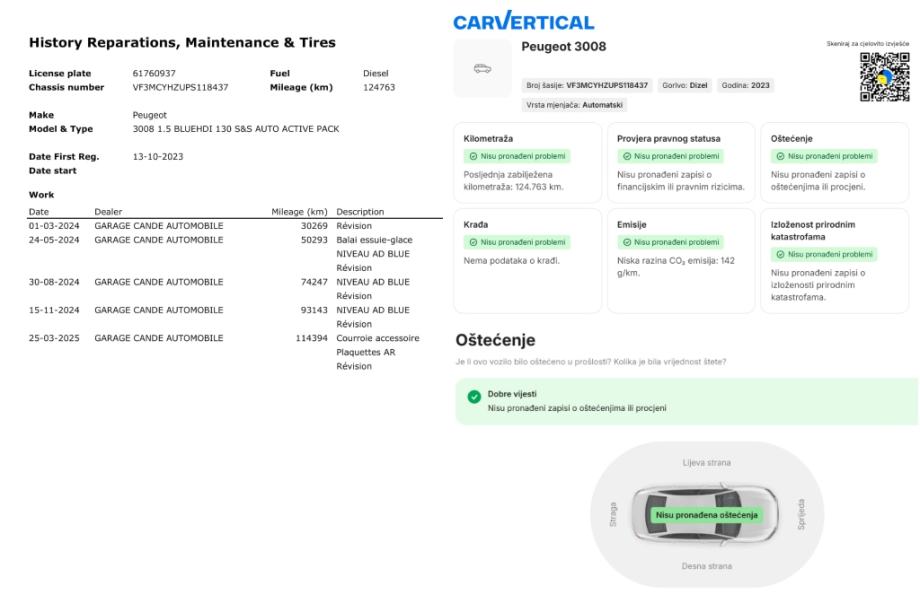Image resolution: width=920 pixels, height=612 pixels.
Task: Select the 'Nisu pronađena oštećenja' label on the car
Action: 706,515
